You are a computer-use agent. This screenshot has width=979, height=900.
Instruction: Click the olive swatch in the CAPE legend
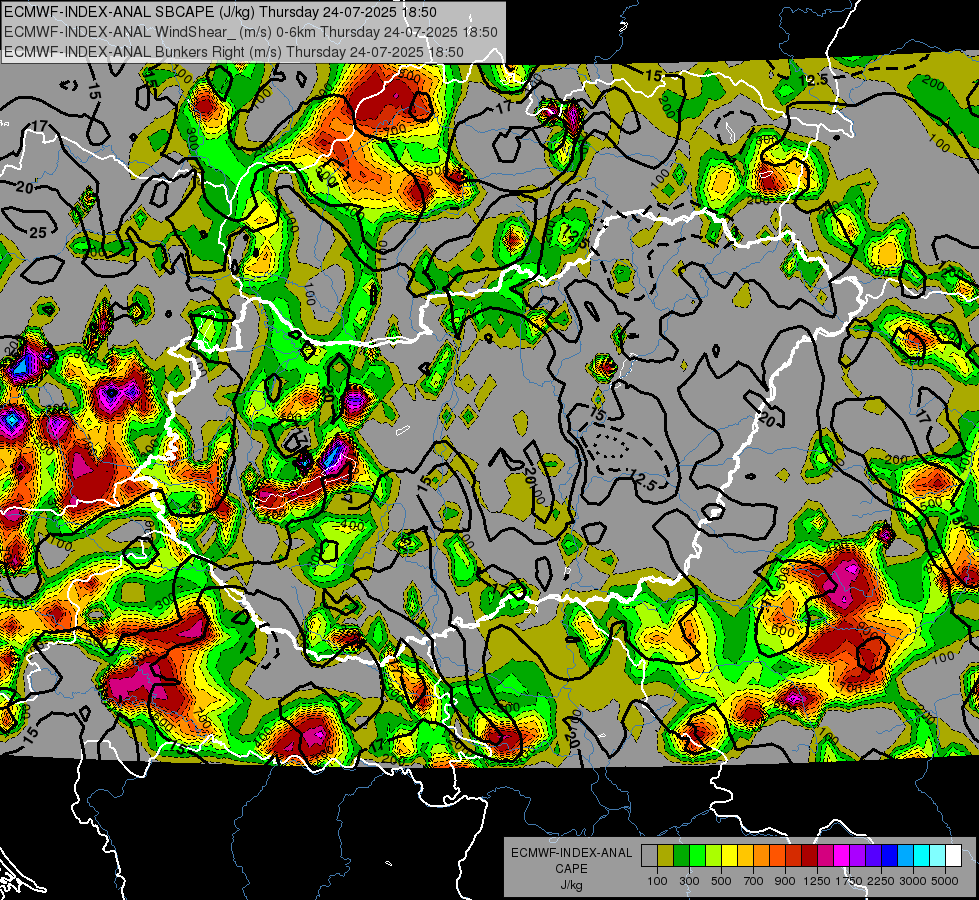click(666, 855)
